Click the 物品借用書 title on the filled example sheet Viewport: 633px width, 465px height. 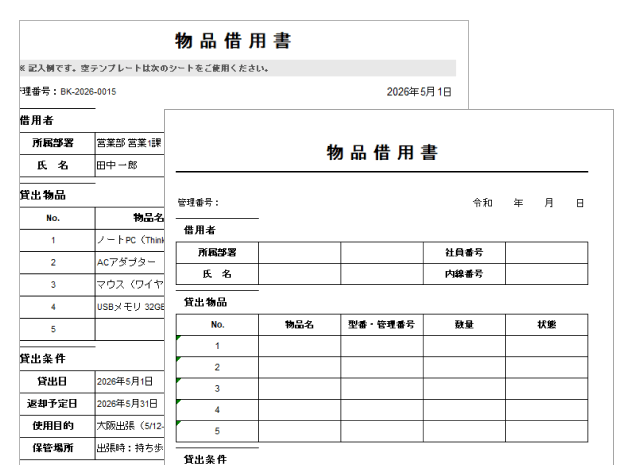(x=233, y=41)
